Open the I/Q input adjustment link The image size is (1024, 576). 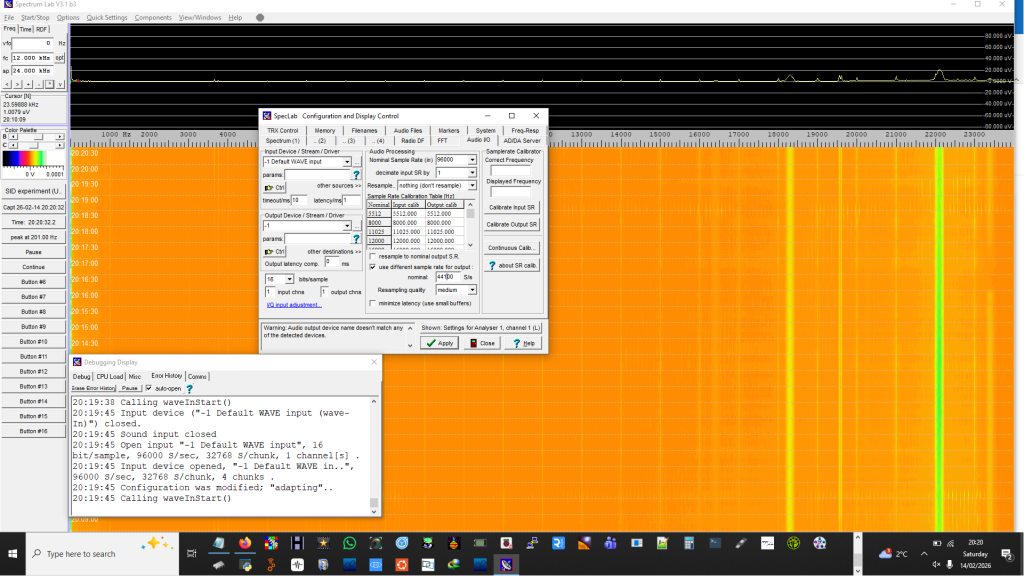[x=294, y=305]
